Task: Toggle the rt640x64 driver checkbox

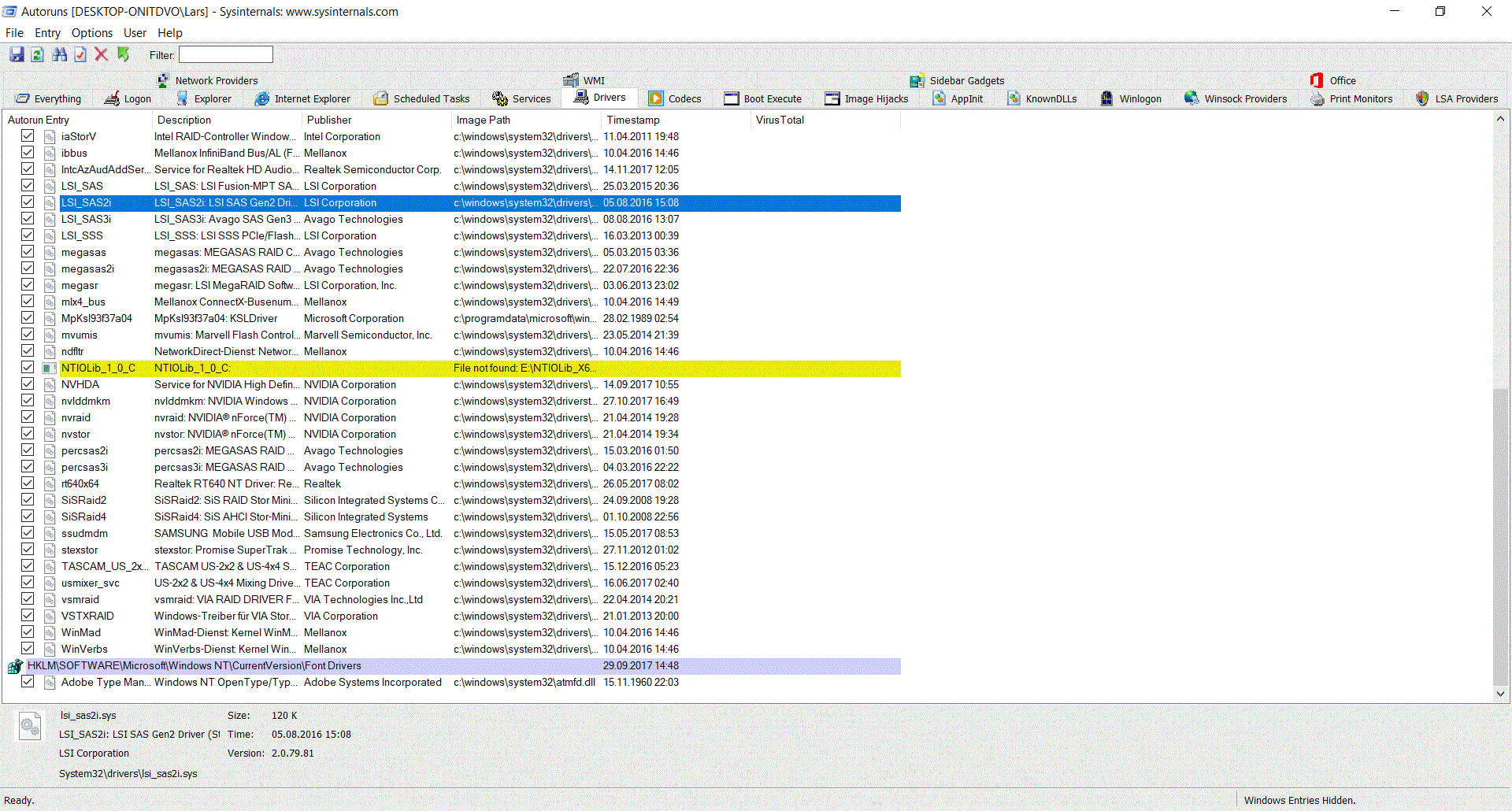Action: click(28, 483)
